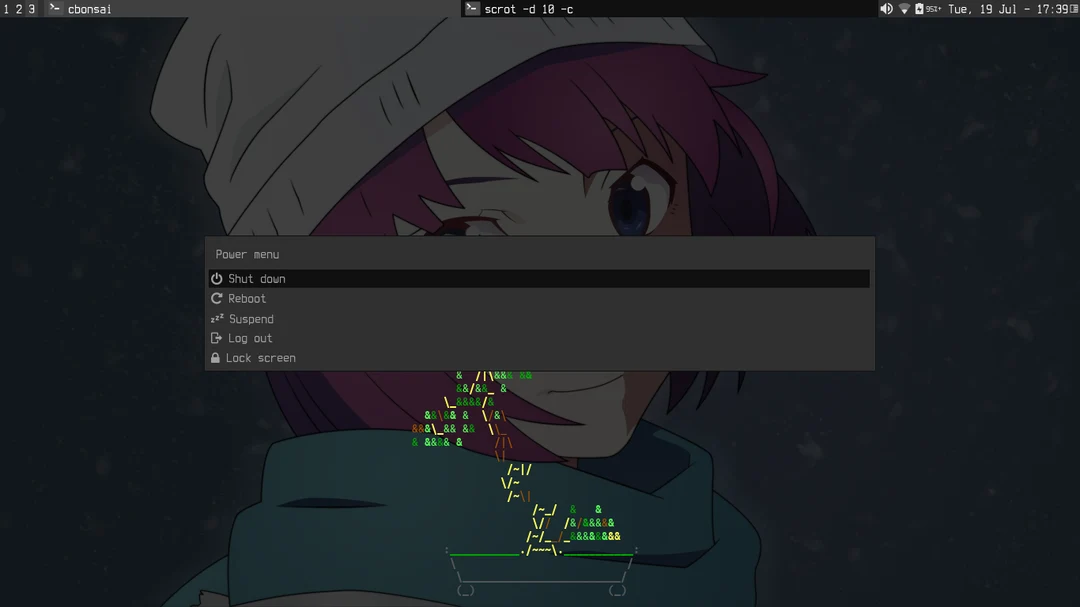Viewport: 1080px width, 607px height.
Task: Mute audio using the speaker icon
Action: tap(886, 8)
